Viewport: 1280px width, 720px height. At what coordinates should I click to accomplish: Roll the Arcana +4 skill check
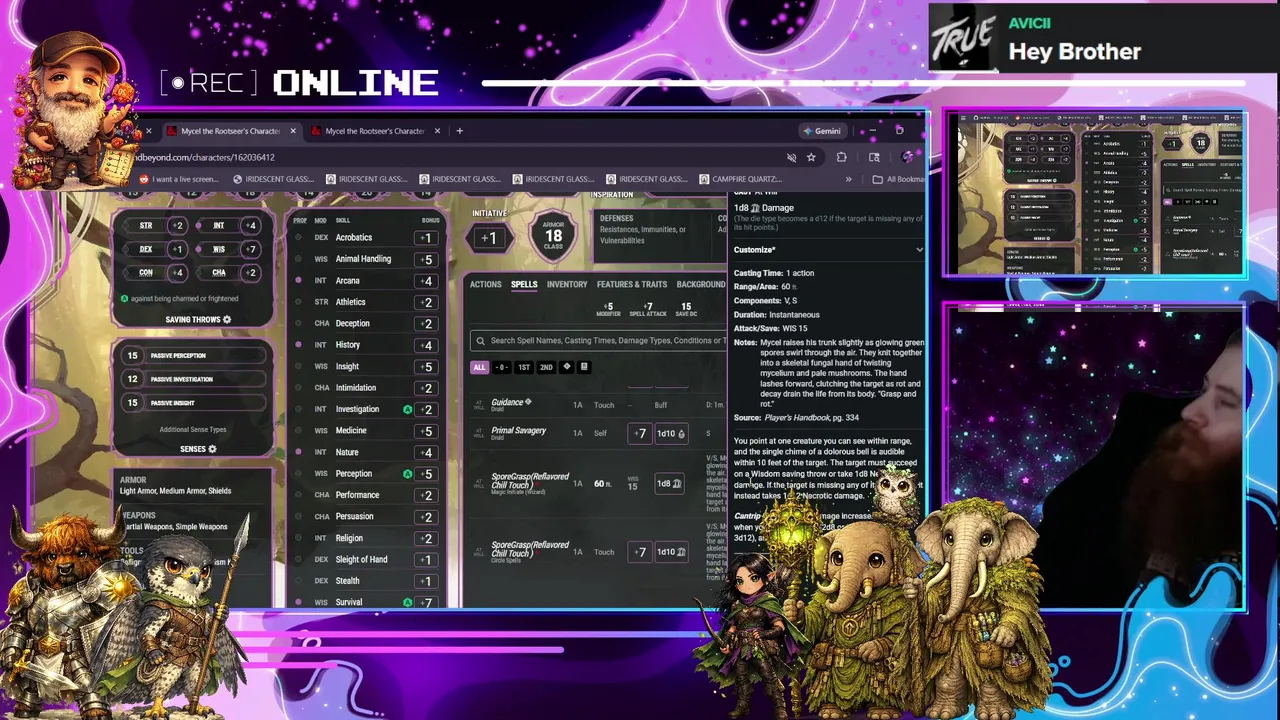point(427,281)
